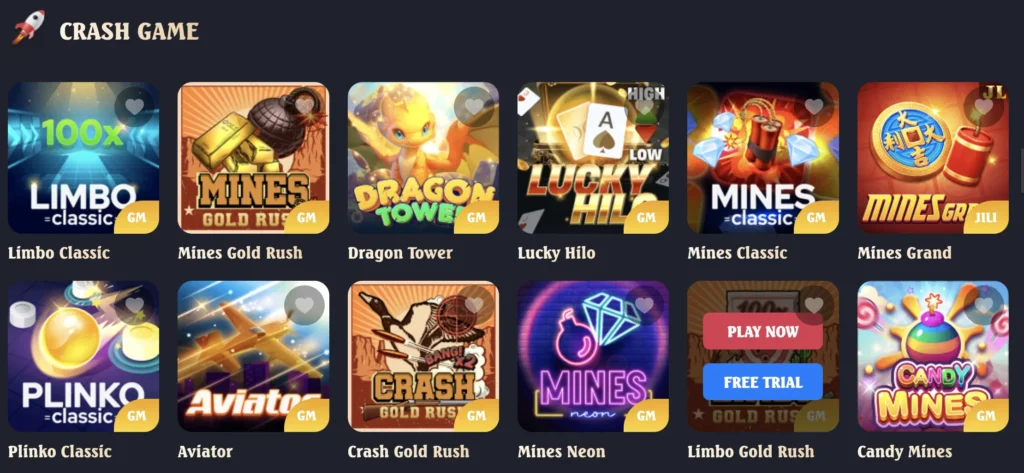Favorite Limbo Classic with its heart icon
The height and width of the screenshot is (473, 1024).
pos(135,106)
